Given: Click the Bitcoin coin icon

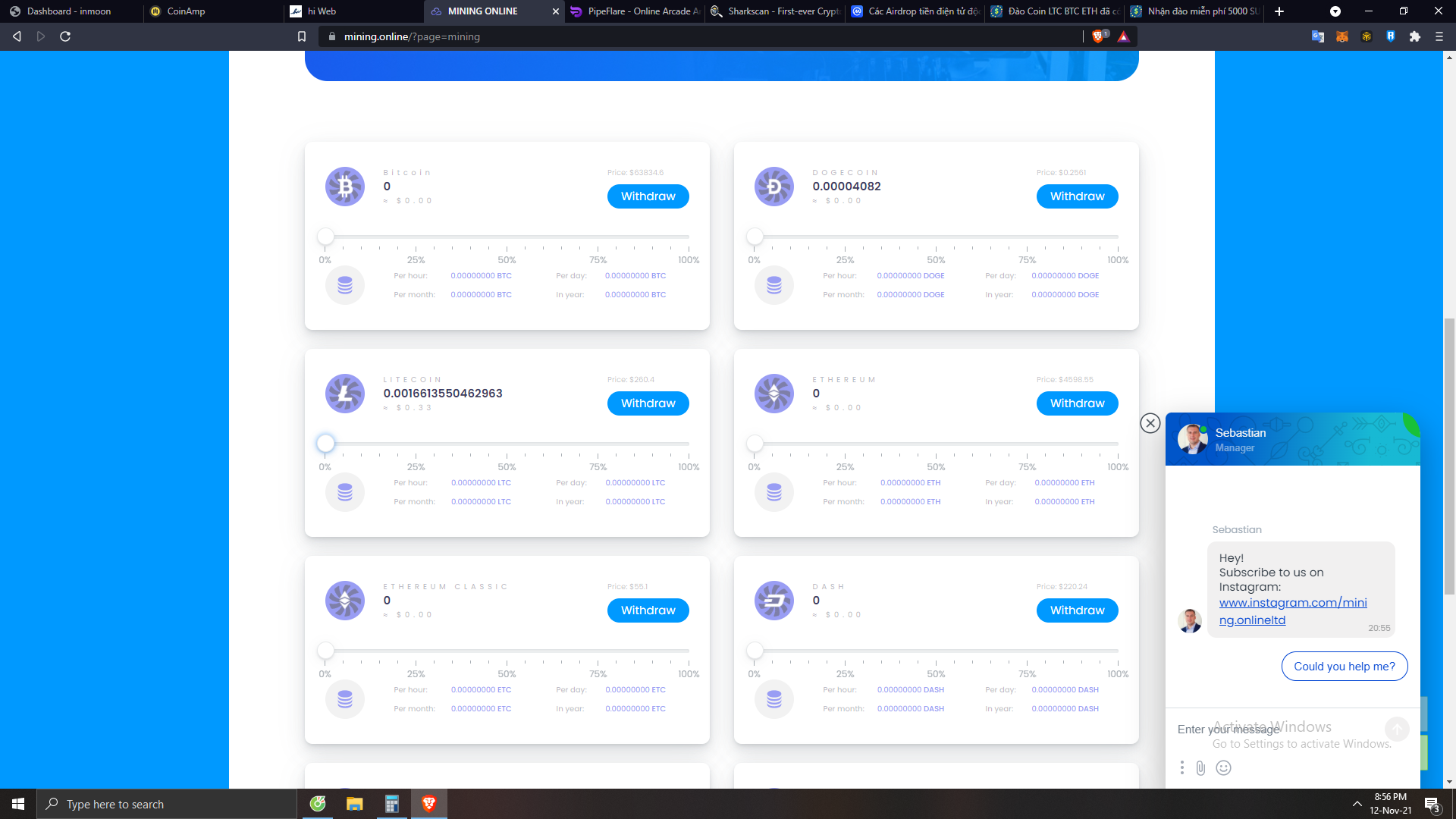Looking at the screenshot, I should (x=345, y=187).
